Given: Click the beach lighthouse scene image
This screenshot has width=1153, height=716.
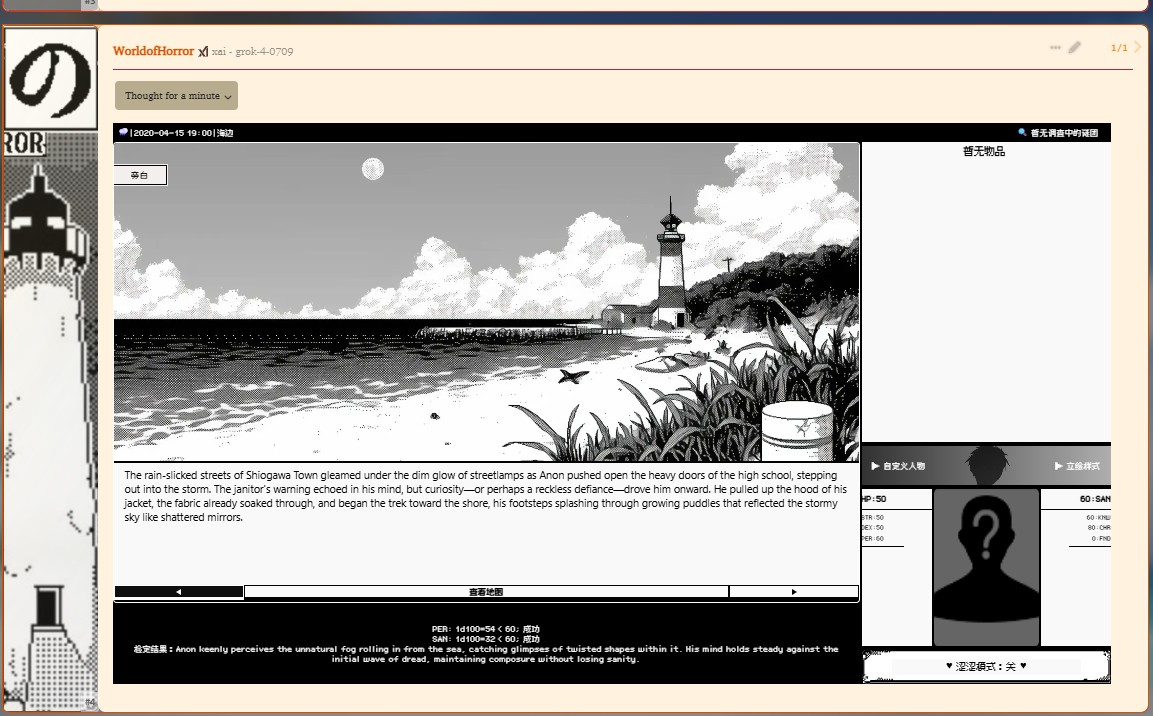Looking at the screenshot, I should tap(486, 302).
